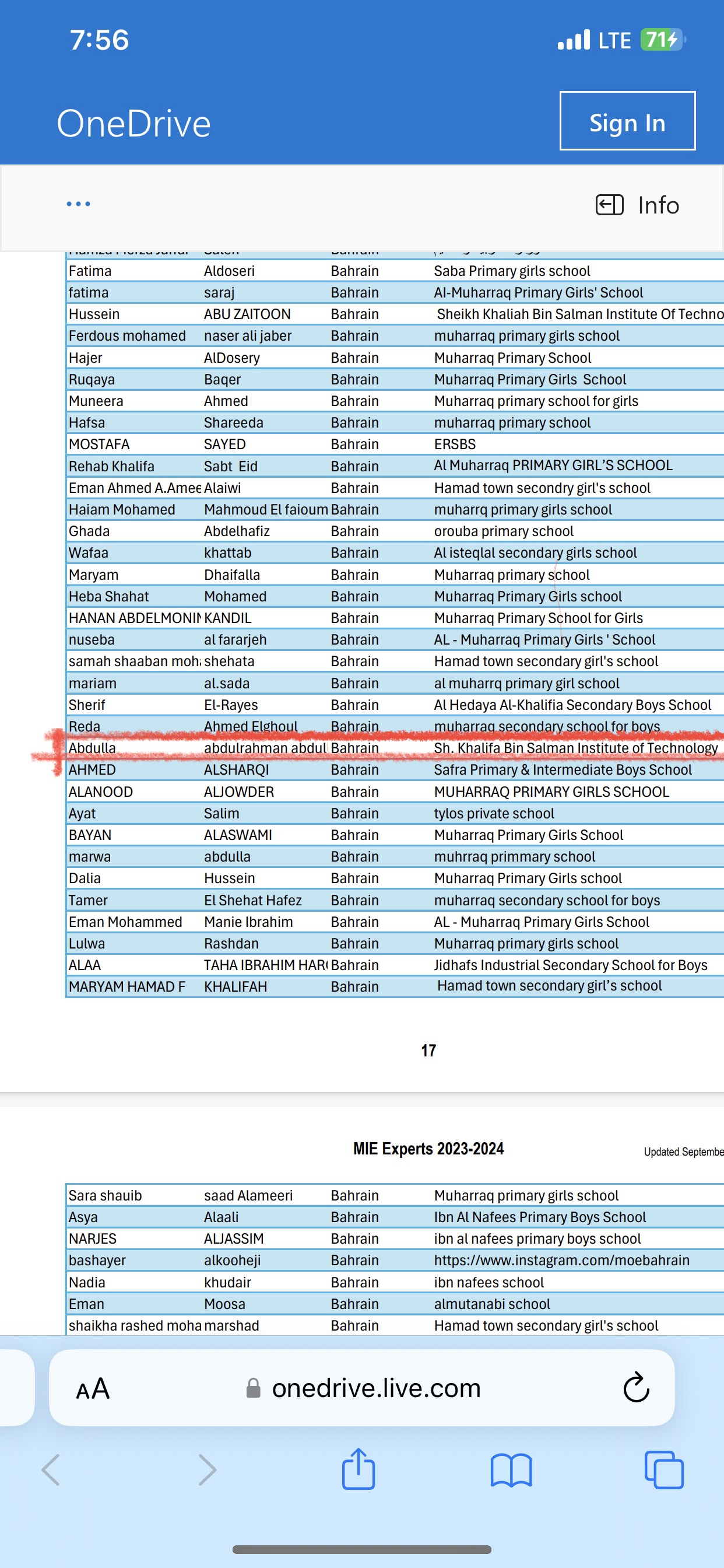Select 'khudair' surname cell
Image resolution: width=724 pixels, height=1568 pixels.
[x=227, y=1283]
